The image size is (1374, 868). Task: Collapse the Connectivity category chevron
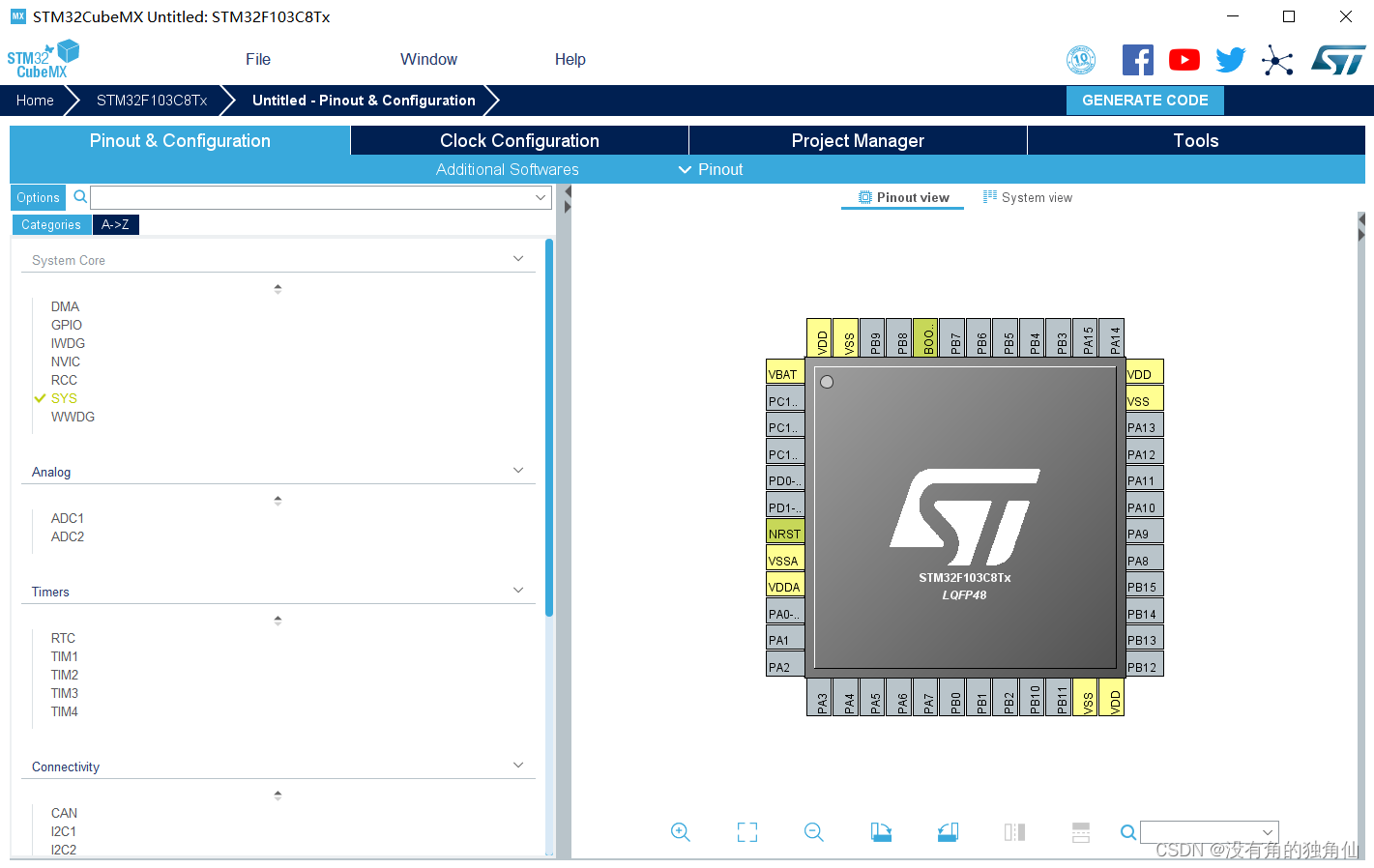point(518,766)
